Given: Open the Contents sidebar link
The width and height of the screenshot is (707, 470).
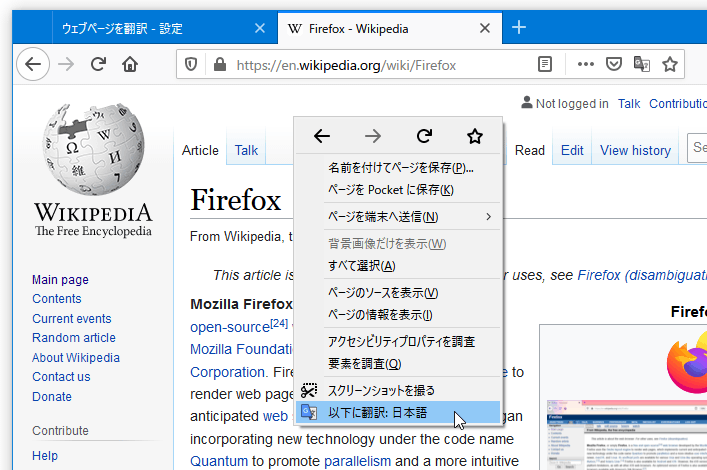Looking at the screenshot, I should 57,299.
